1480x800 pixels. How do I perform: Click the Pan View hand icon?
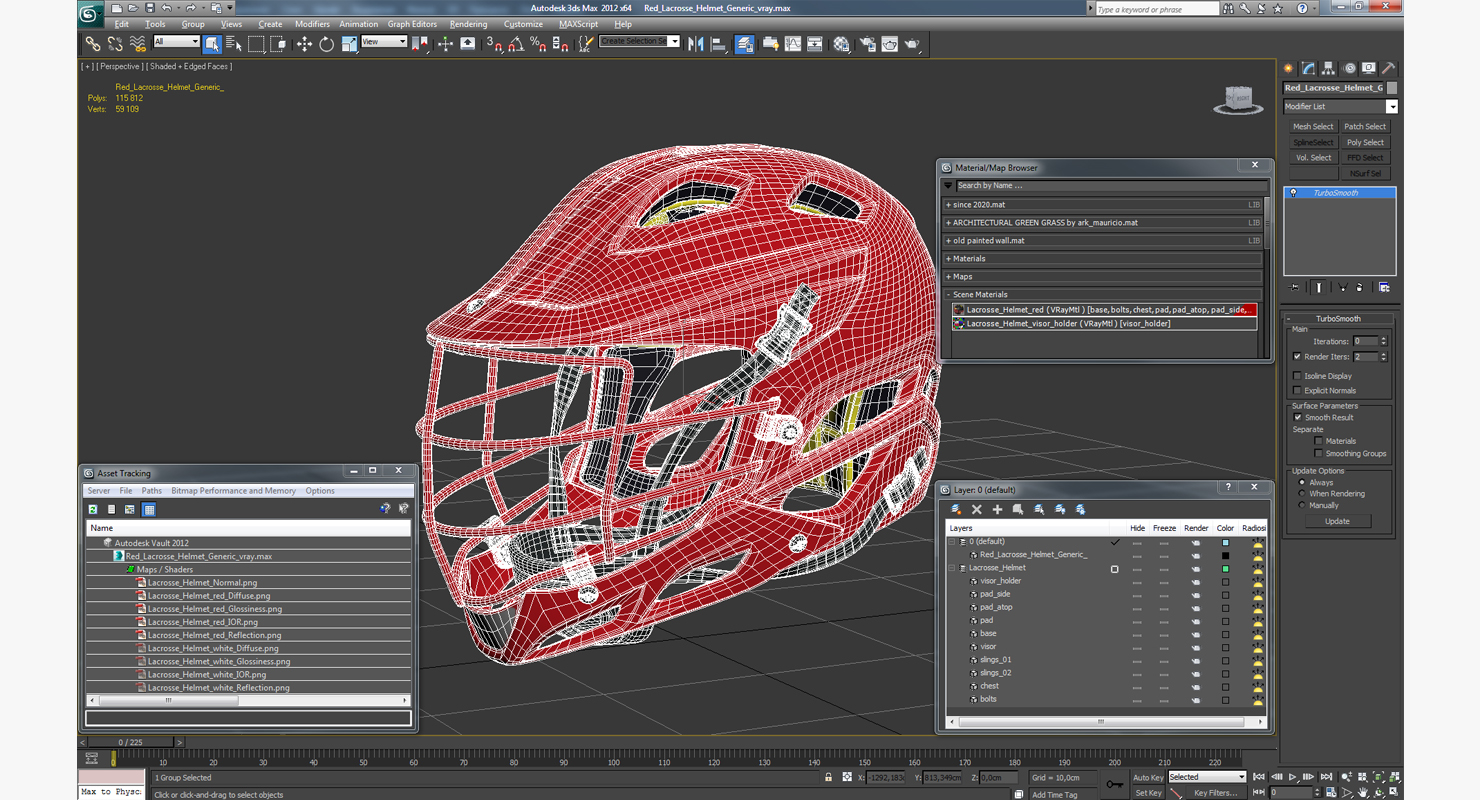pos(1362,792)
